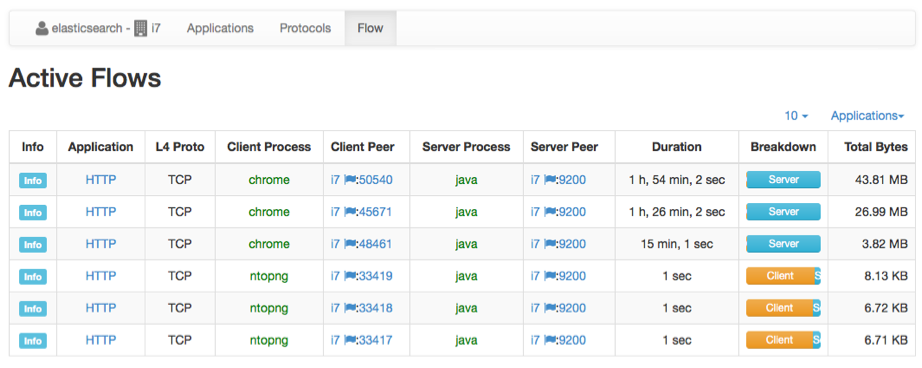This screenshot has height=368, width=922.
Task: Click flag icon in client peer 33419 row
Action: 350,276
